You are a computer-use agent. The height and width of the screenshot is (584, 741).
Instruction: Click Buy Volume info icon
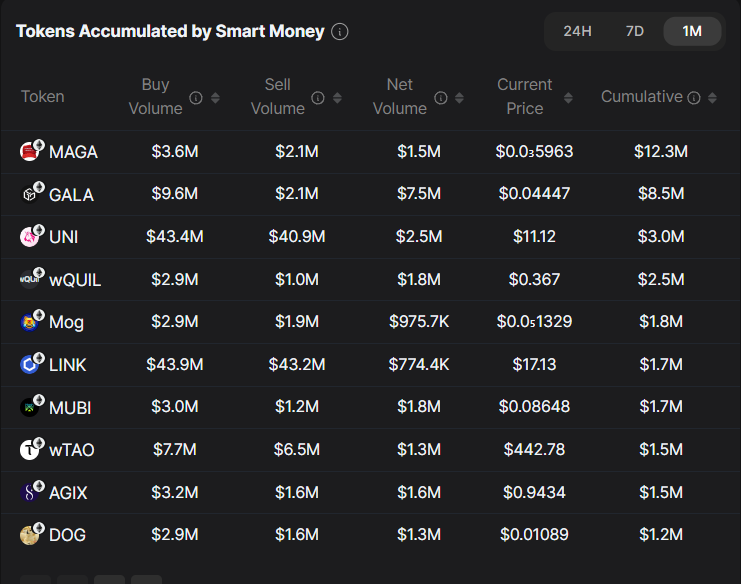(x=196, y=98)
